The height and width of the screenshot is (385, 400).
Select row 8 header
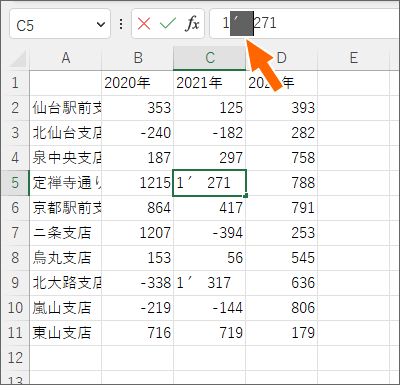pos(15,258)
